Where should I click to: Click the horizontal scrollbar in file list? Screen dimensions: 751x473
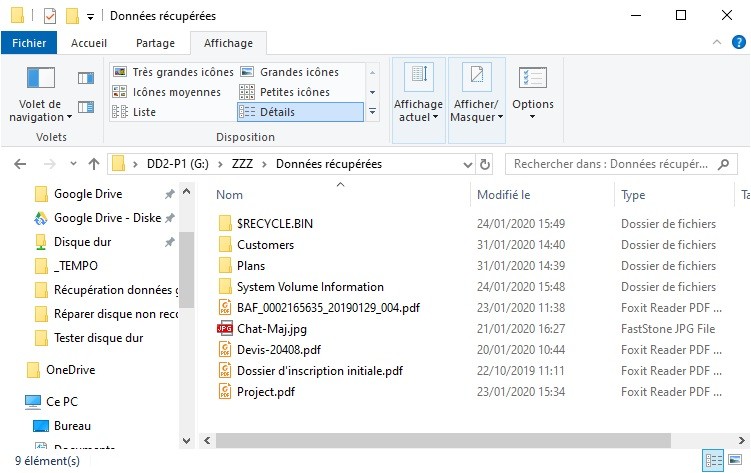click(x=450, y=440)
